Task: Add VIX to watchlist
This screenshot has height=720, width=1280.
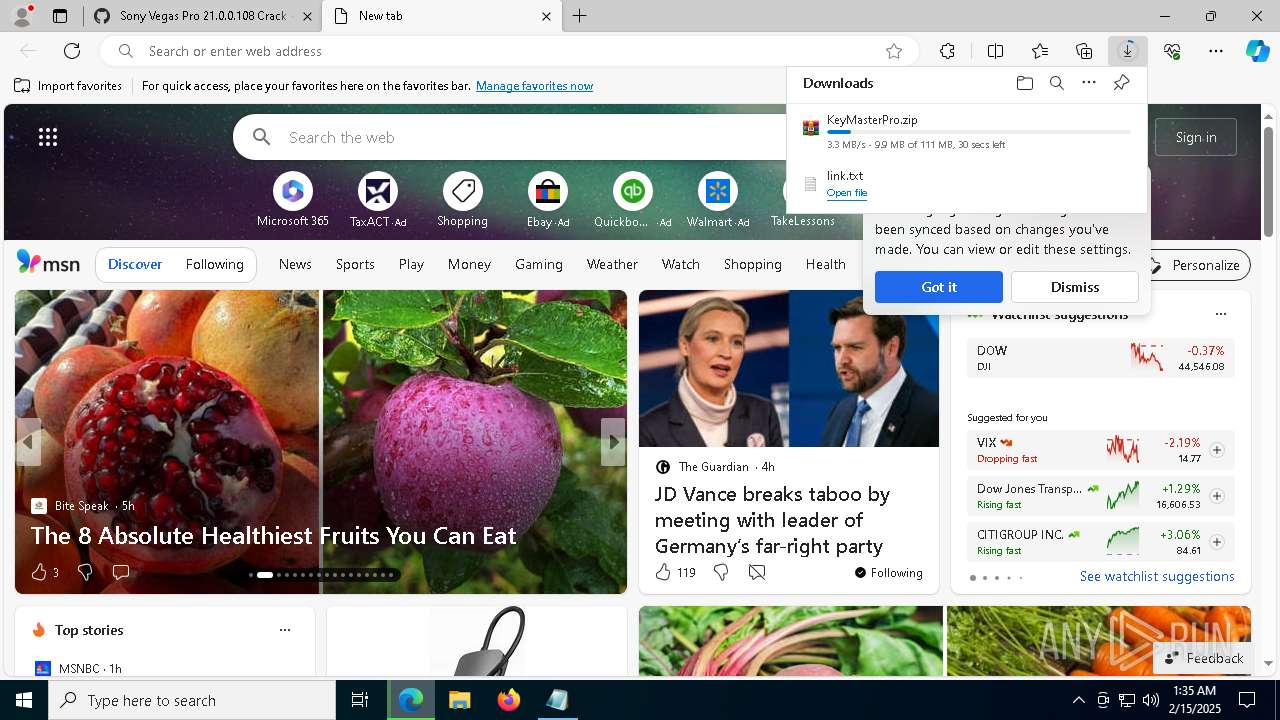Action: click(x=1216, y=450)
